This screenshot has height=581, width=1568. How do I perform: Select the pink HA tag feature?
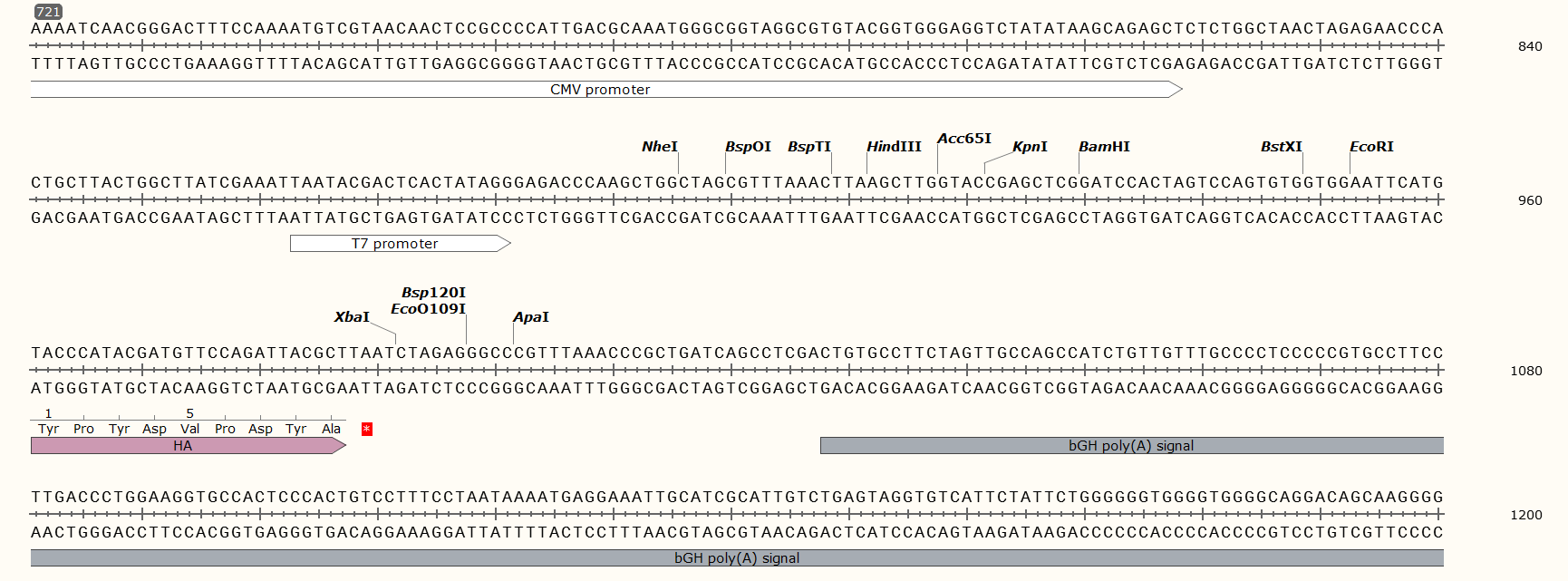(x=182, y=446)
